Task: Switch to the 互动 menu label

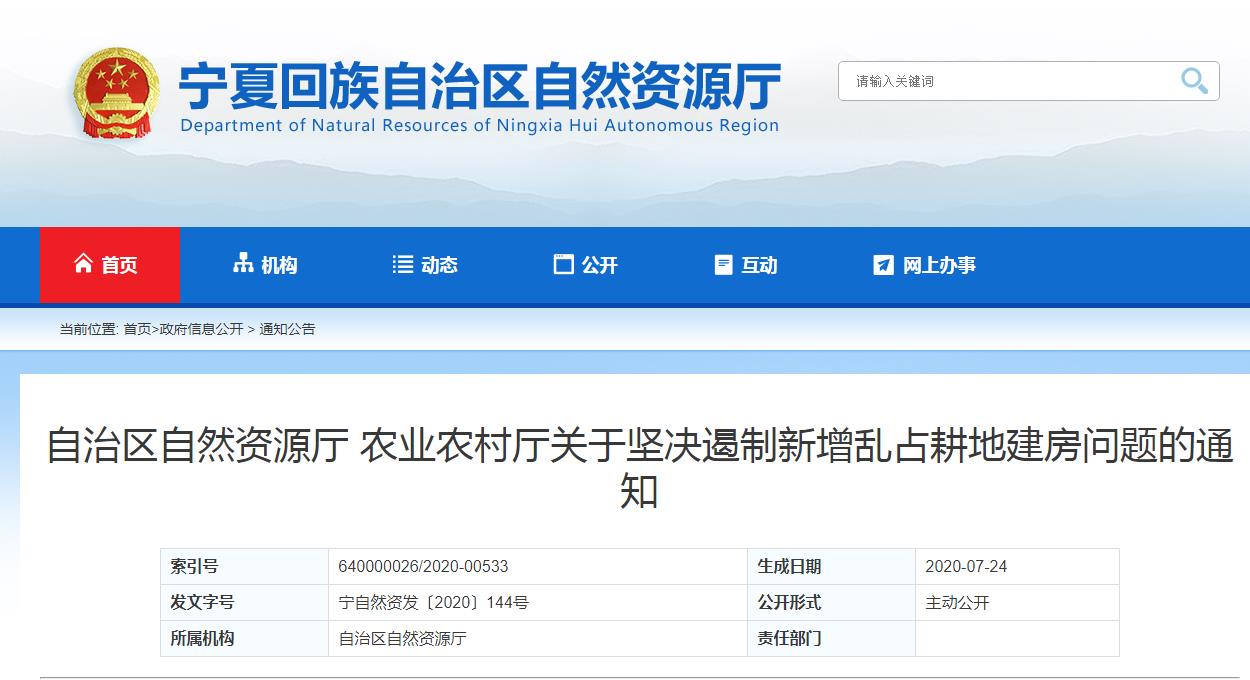Action: click(x=759, y=265)
